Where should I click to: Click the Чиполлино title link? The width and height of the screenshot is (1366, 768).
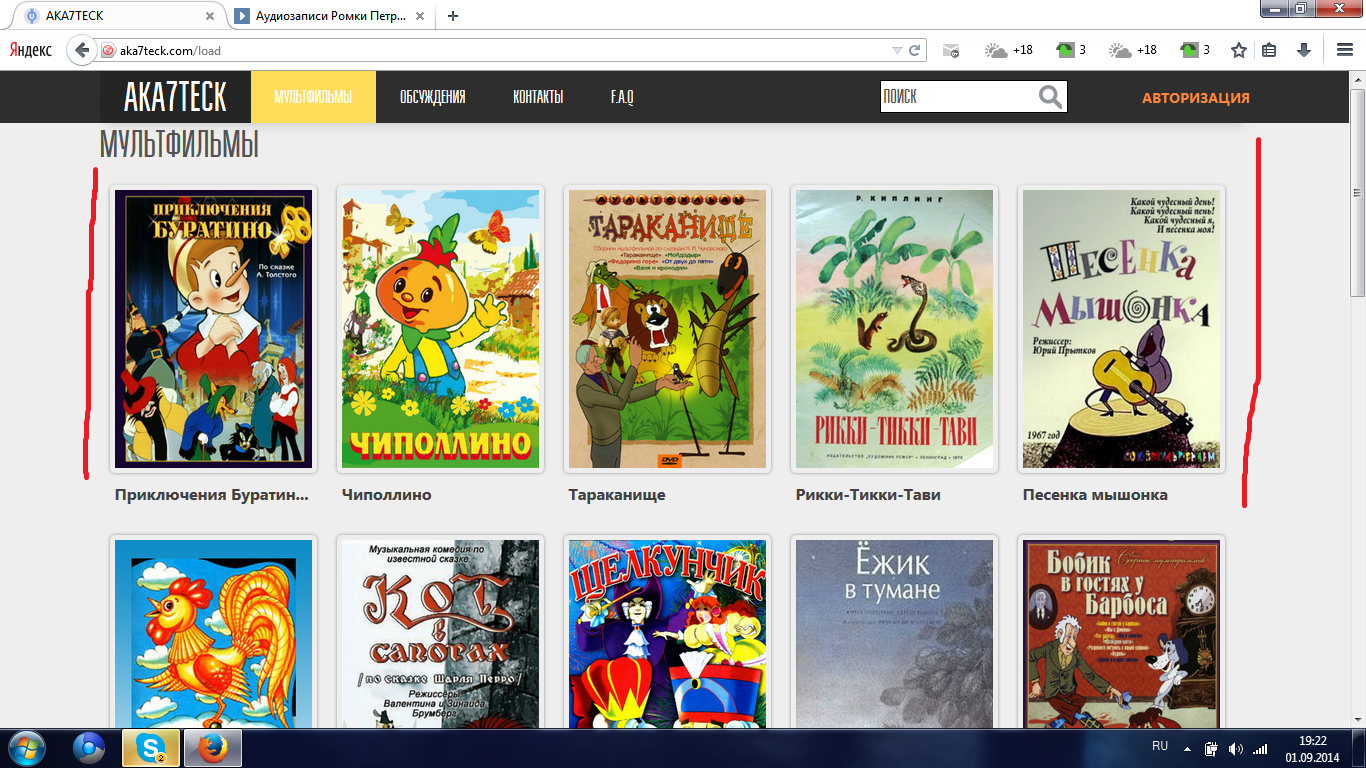(x=387, y=495)
